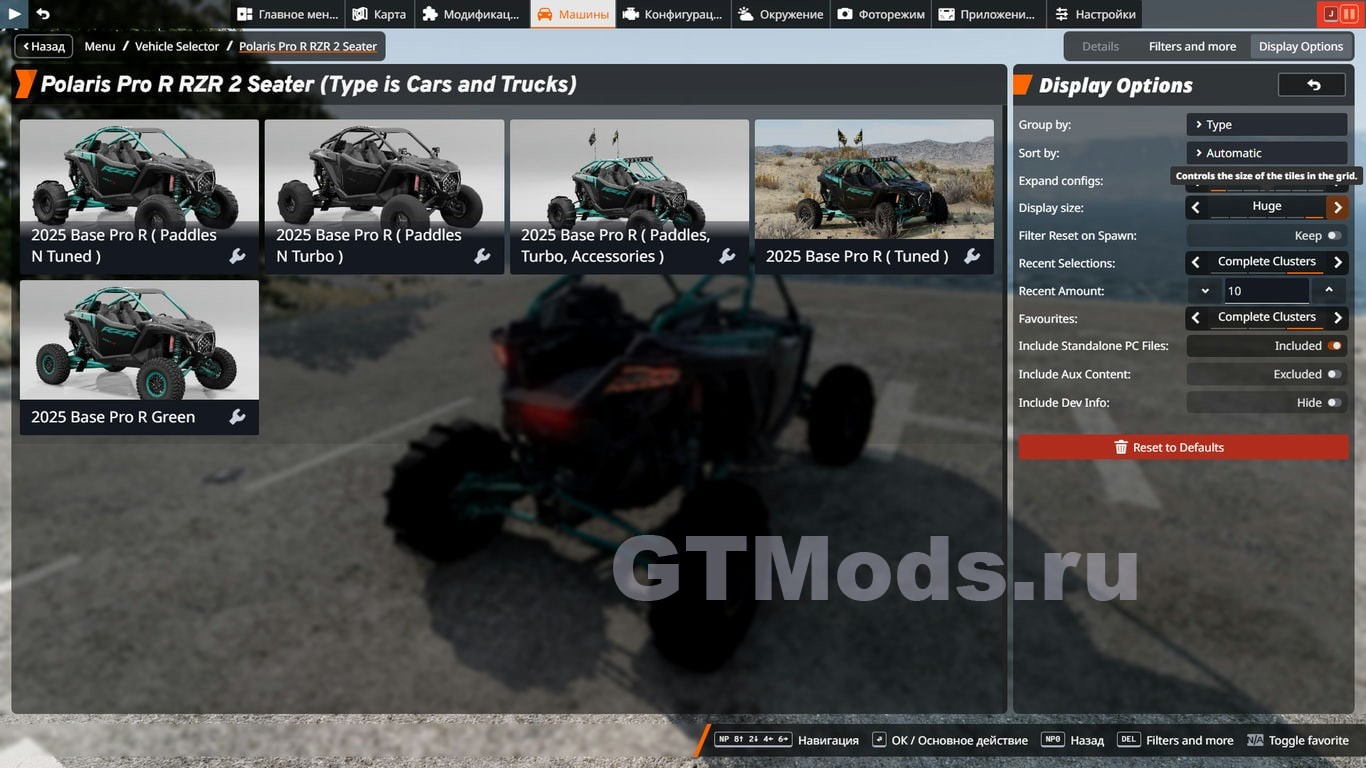Click the undo arrow next to play

click(43, 14)
